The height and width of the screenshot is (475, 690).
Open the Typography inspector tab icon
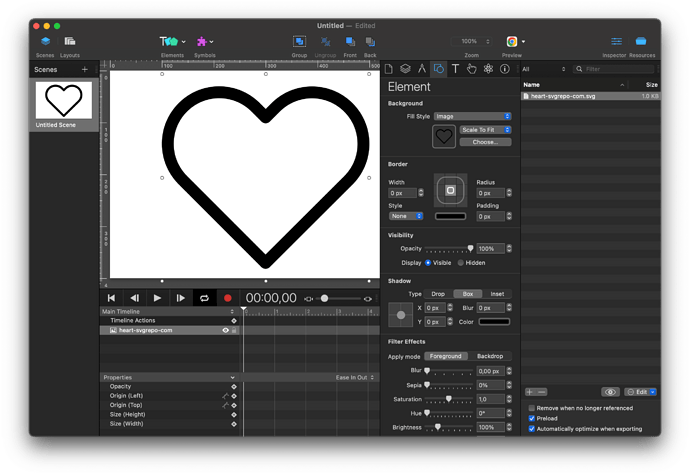point(455,69)
